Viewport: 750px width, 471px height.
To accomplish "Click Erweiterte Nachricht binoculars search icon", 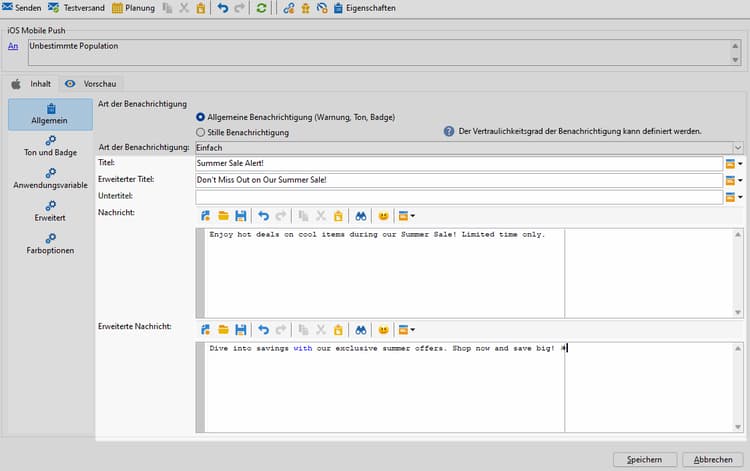I will point(361,330).
